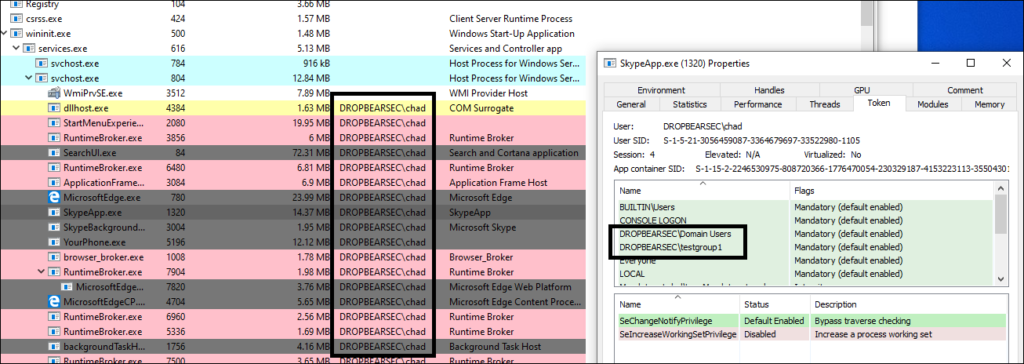Collapse svchost.exe PID 804 child processes
Viewport: 1024px width, 364px height.
[28, 78]
